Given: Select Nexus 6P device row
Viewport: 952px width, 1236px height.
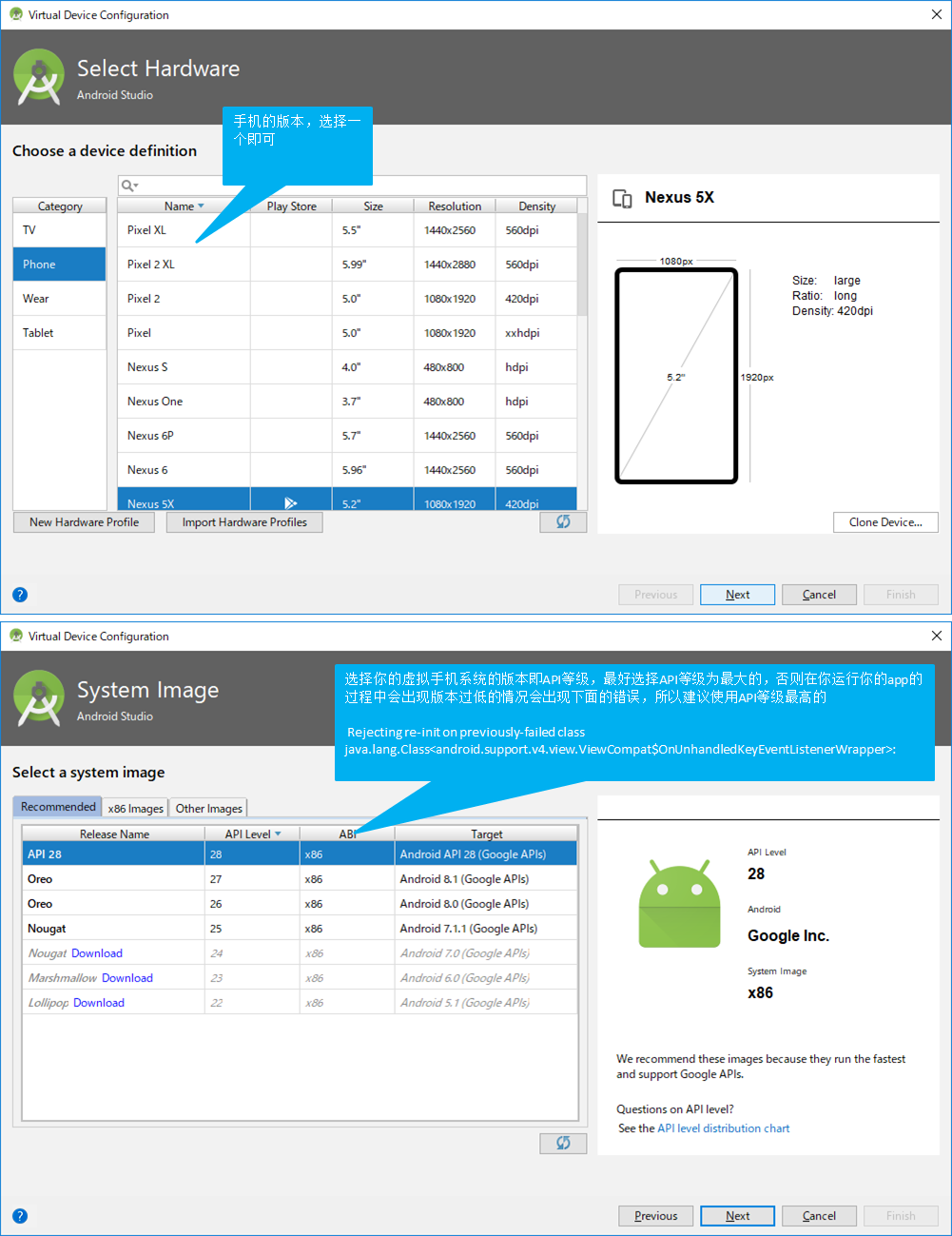Looking at the screenshot, I should coord(347,436).
